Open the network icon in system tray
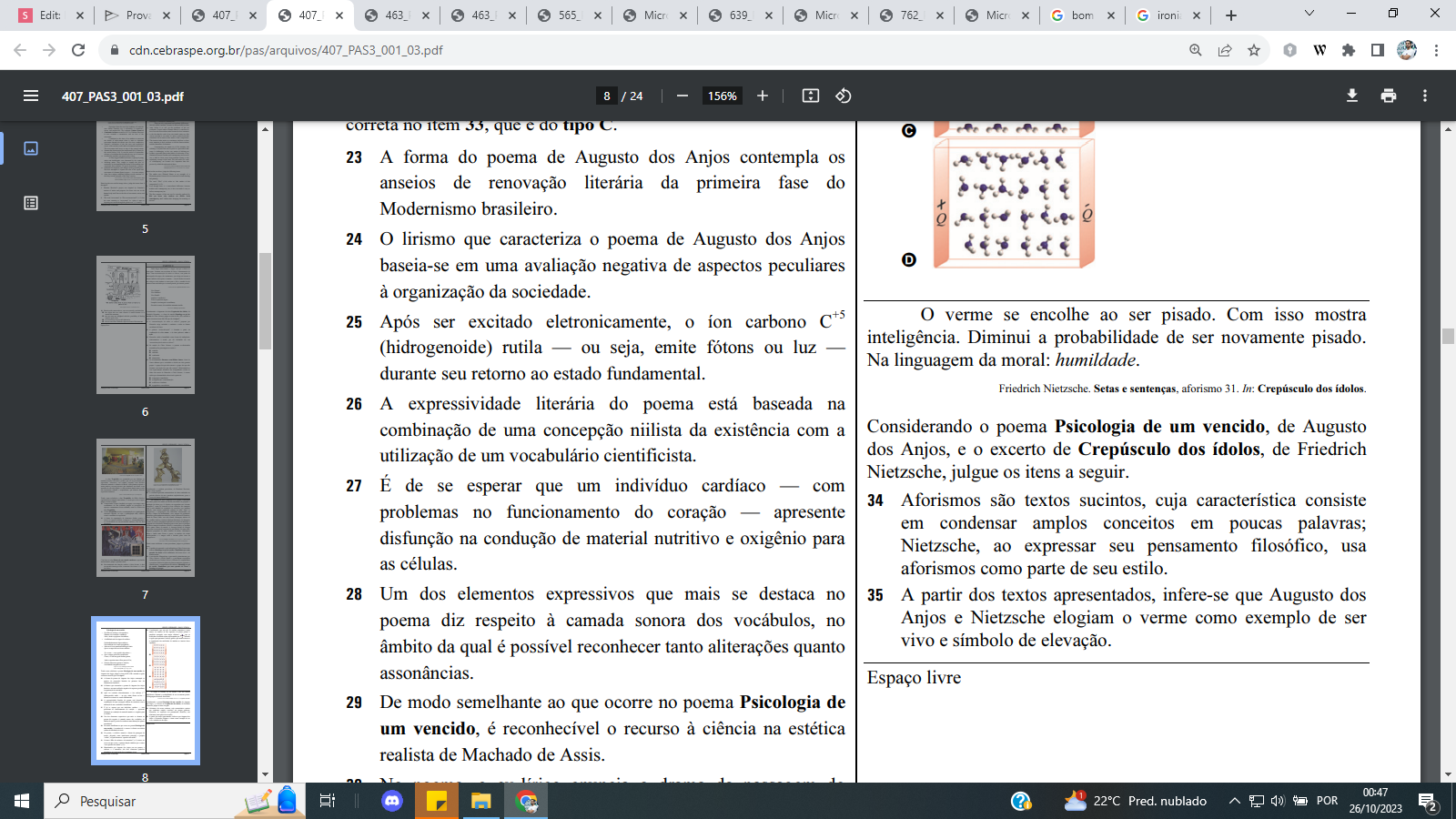Screen dimensions: 1456x819 [1256, 801]
